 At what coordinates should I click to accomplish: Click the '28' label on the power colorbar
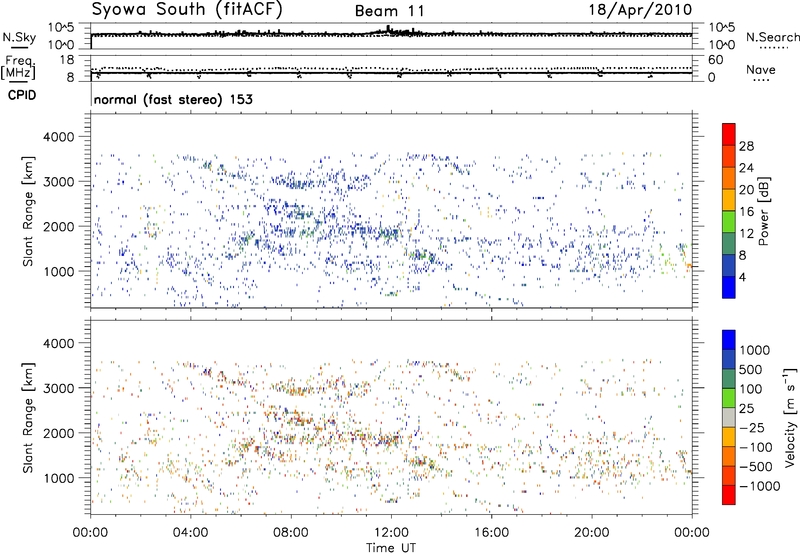point(746,146)
